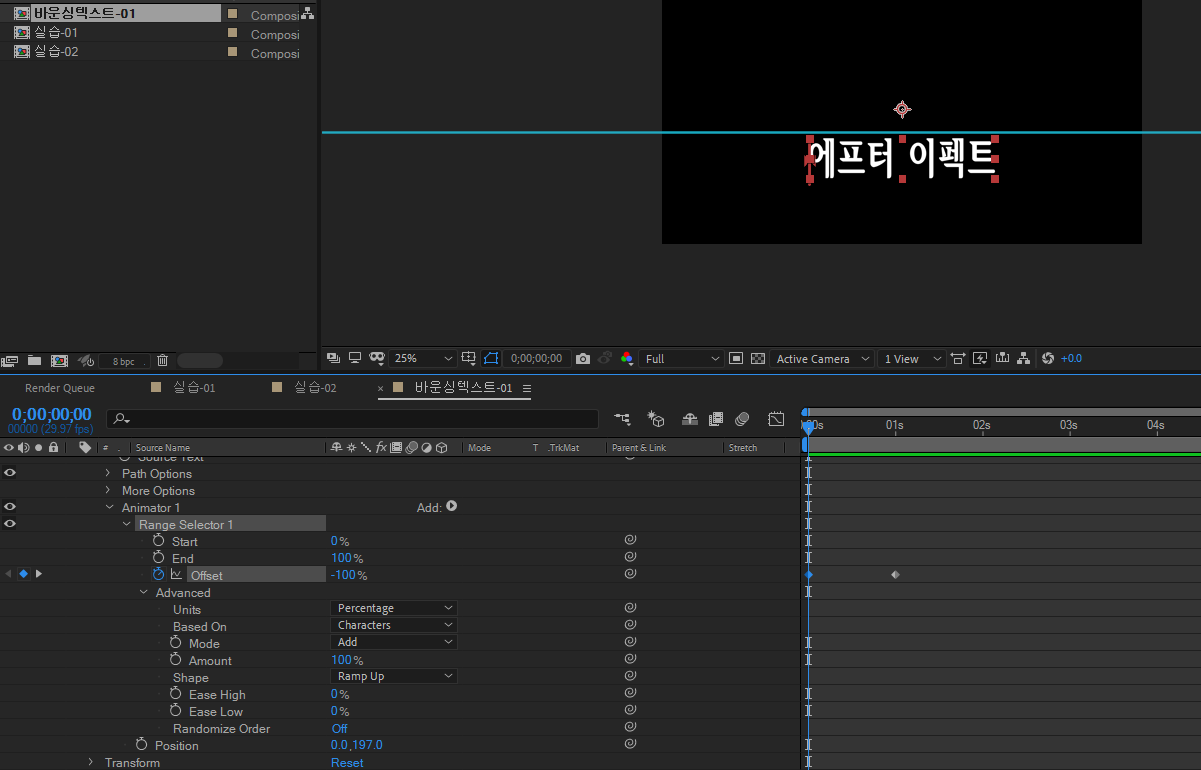Collapse the Advanced section
This screenshot has height=770, width=1201.
(144, 593)
